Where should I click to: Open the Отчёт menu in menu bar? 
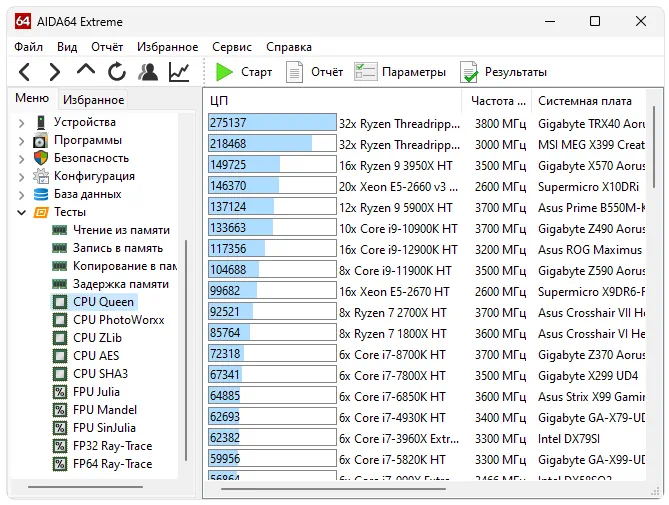pyautogui.click(x=107, y=46)
